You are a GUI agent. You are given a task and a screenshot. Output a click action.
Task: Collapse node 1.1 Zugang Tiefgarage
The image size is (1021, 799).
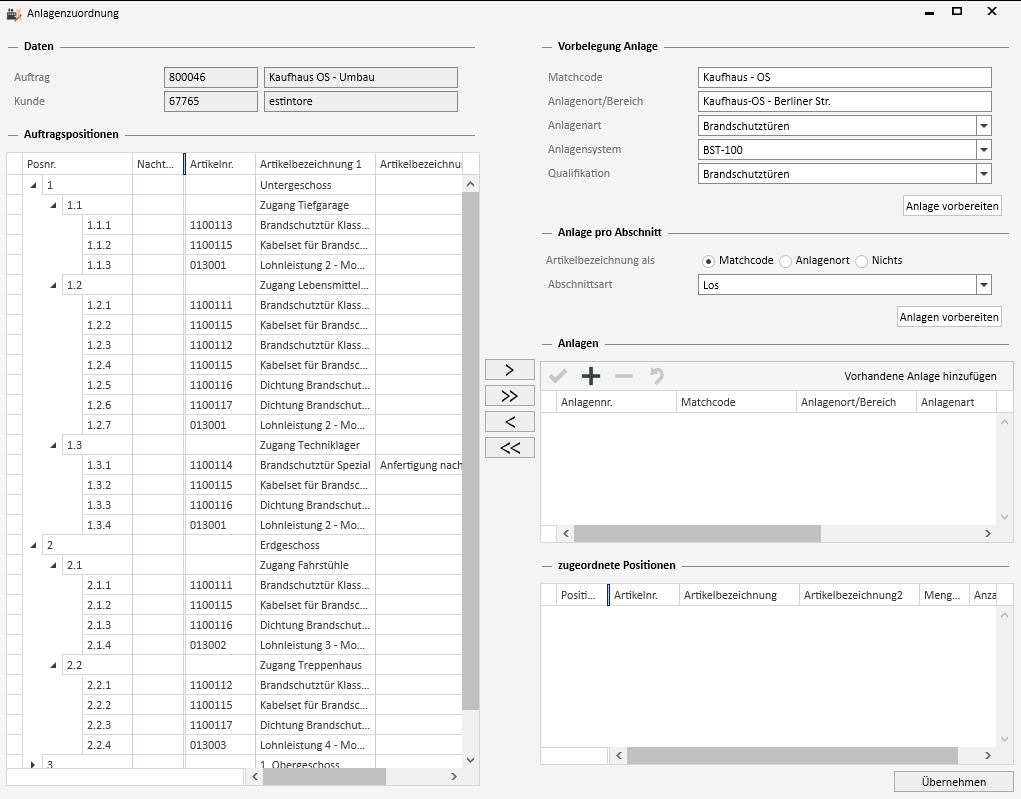(x=53, y=205)
